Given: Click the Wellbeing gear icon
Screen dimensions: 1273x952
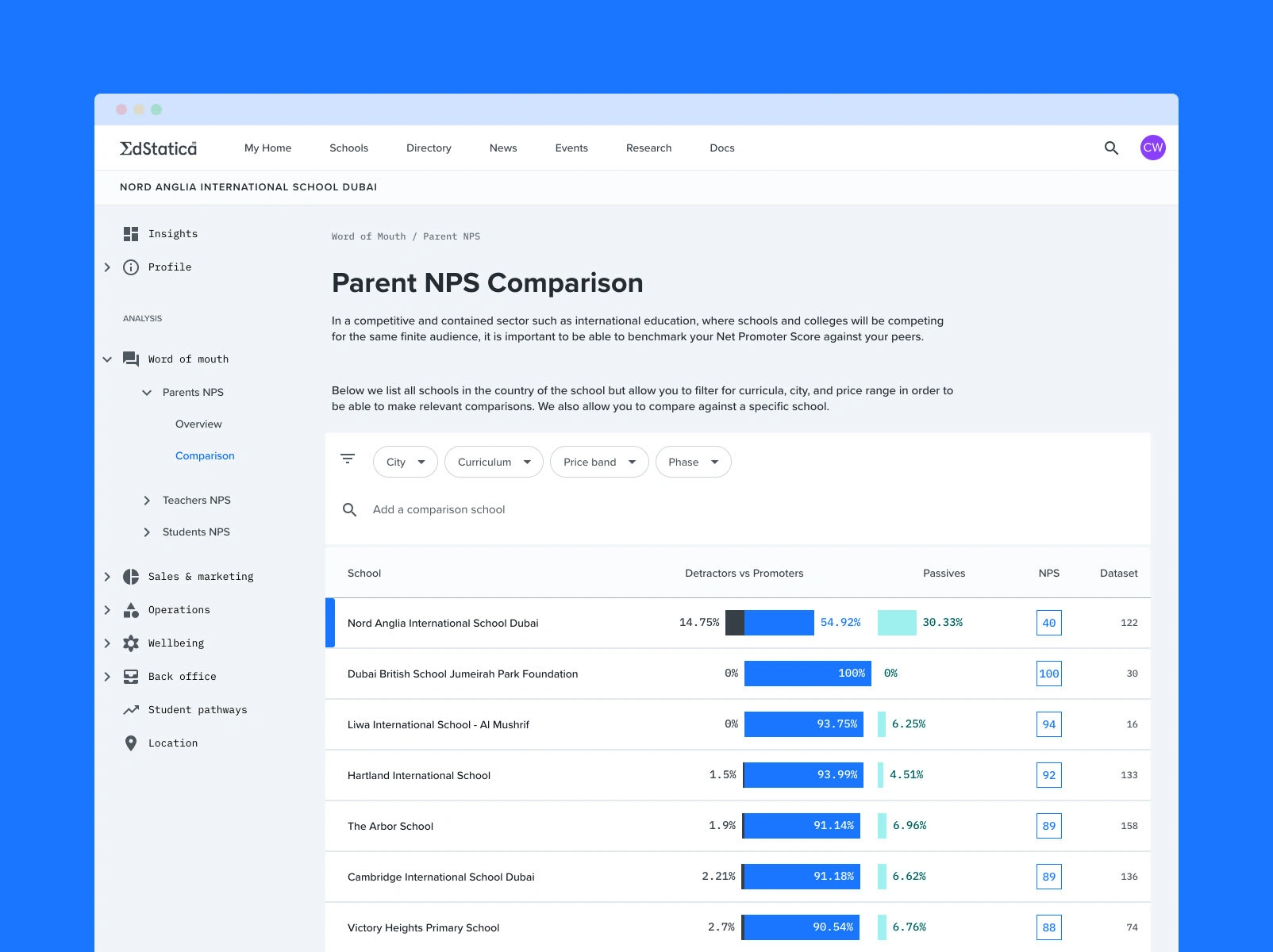Looking at the screenshot, I should coord(131,643).
